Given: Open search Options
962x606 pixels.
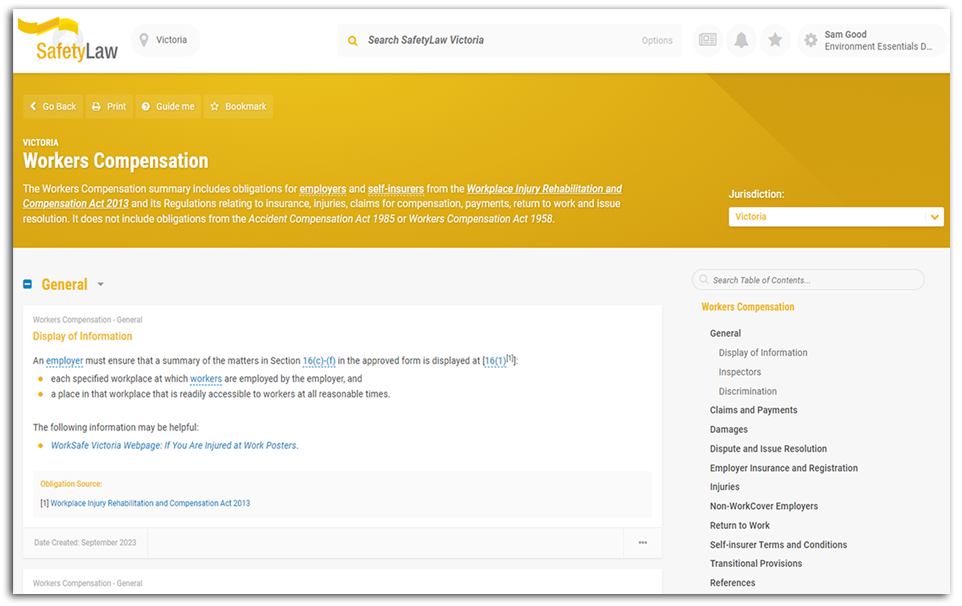Looking at the screenshot, I should pyautogui.click(x=657, y=40).
